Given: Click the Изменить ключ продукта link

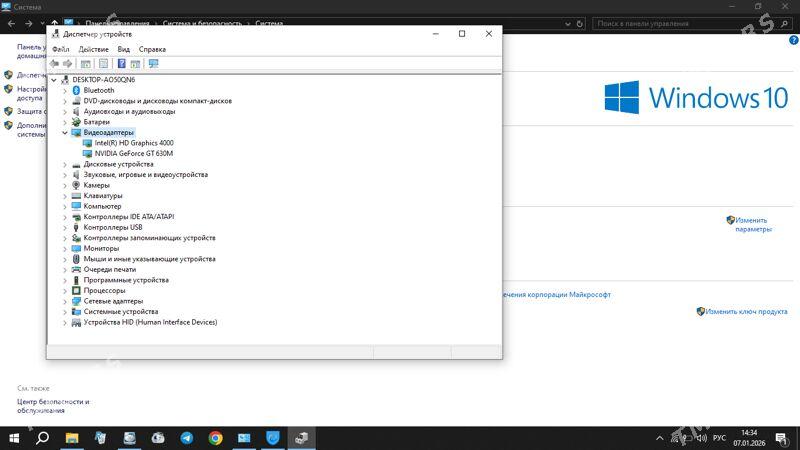Looking at the screenshot, I should [746, 311].
